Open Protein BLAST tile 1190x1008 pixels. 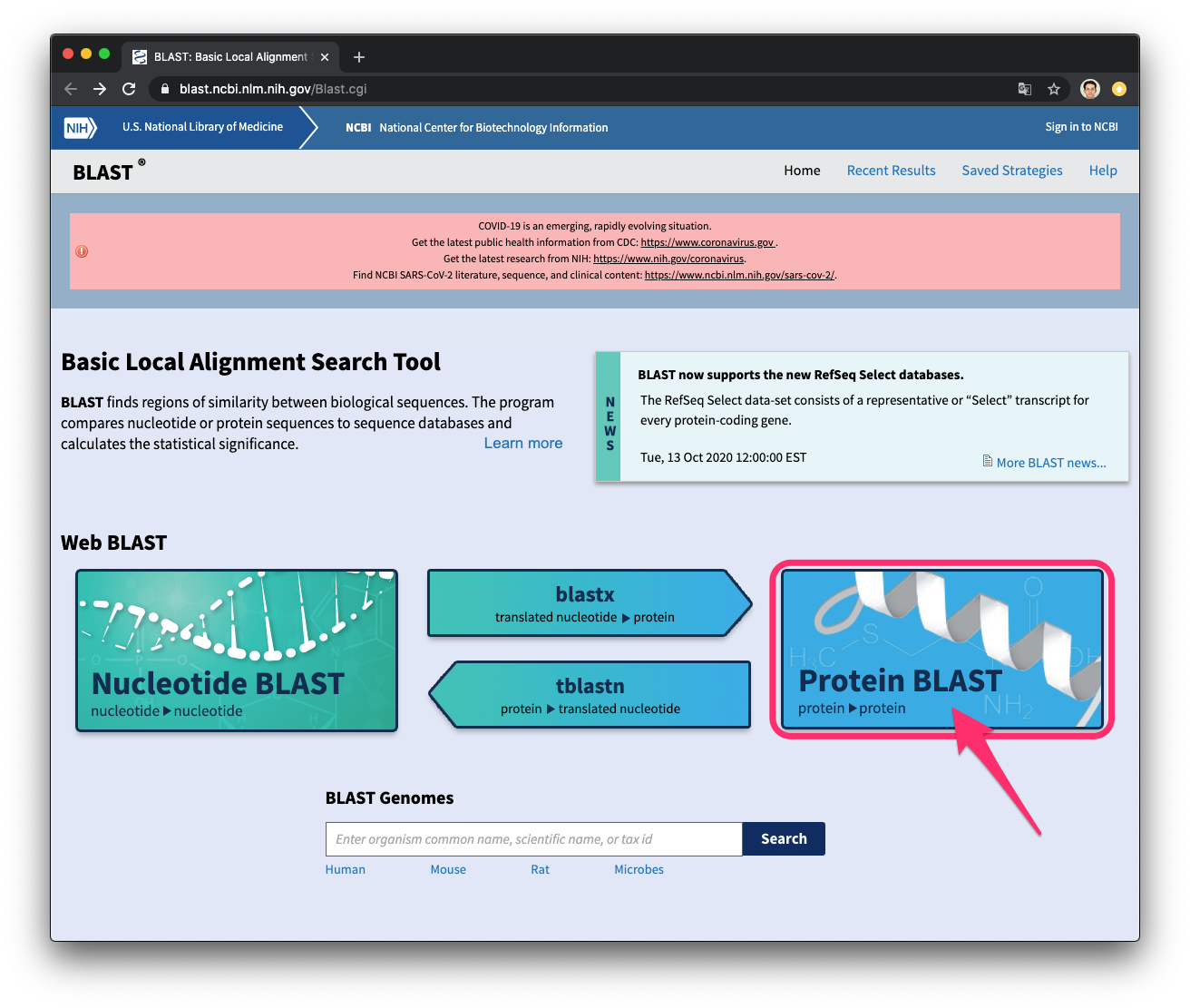point(941,649)
